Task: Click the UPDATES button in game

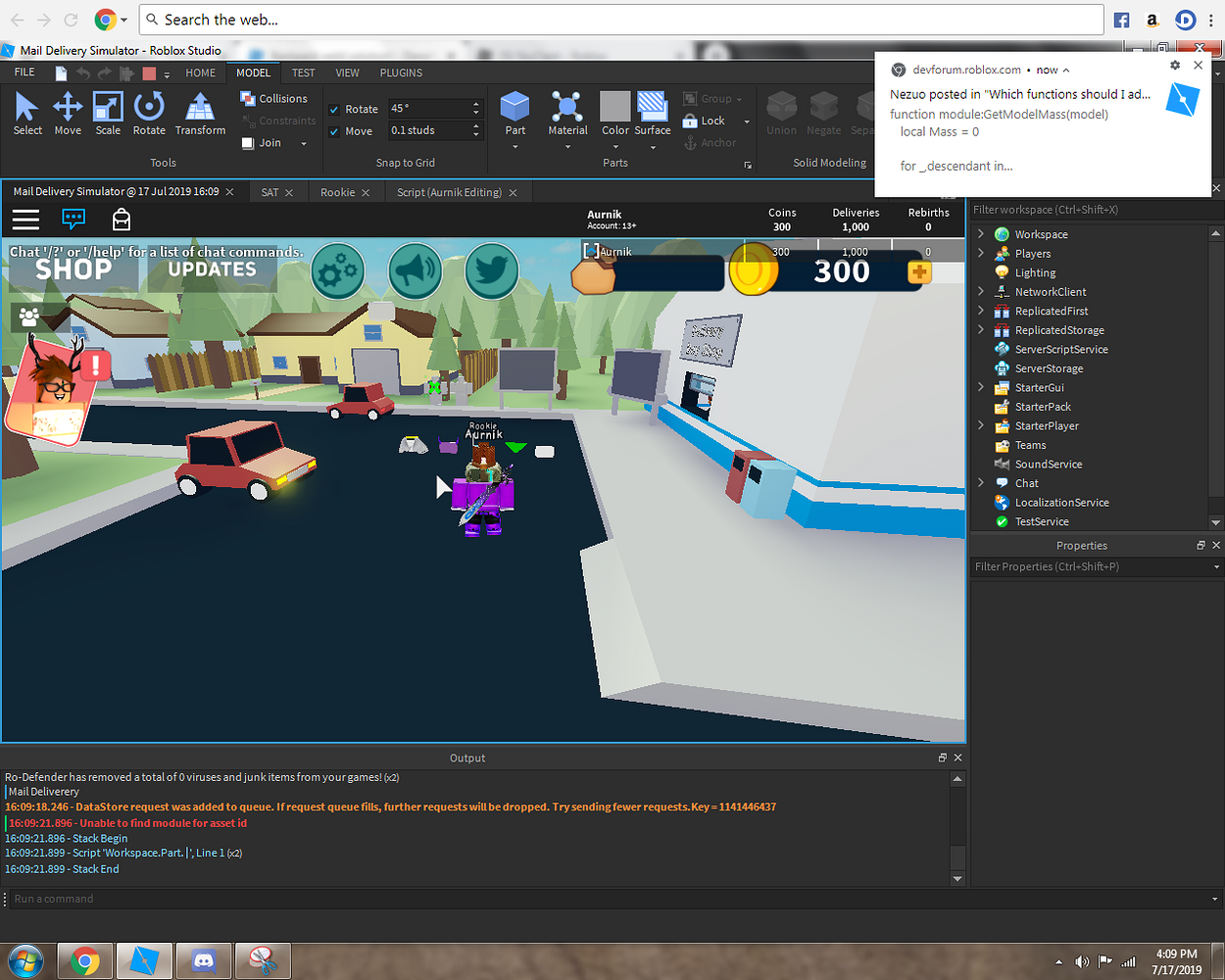Action: [212, 269]
